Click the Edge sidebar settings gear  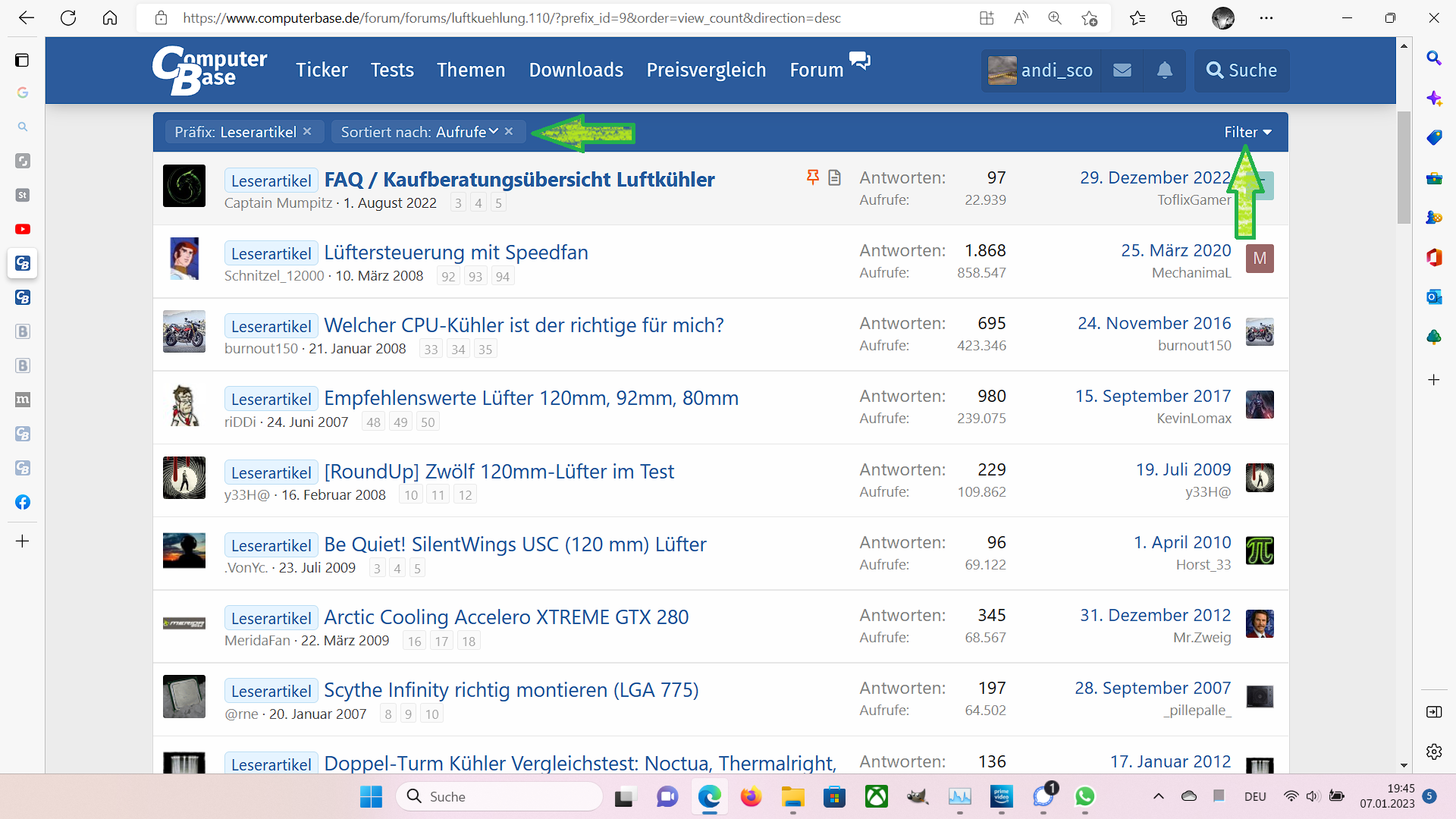click(1433, 752)
